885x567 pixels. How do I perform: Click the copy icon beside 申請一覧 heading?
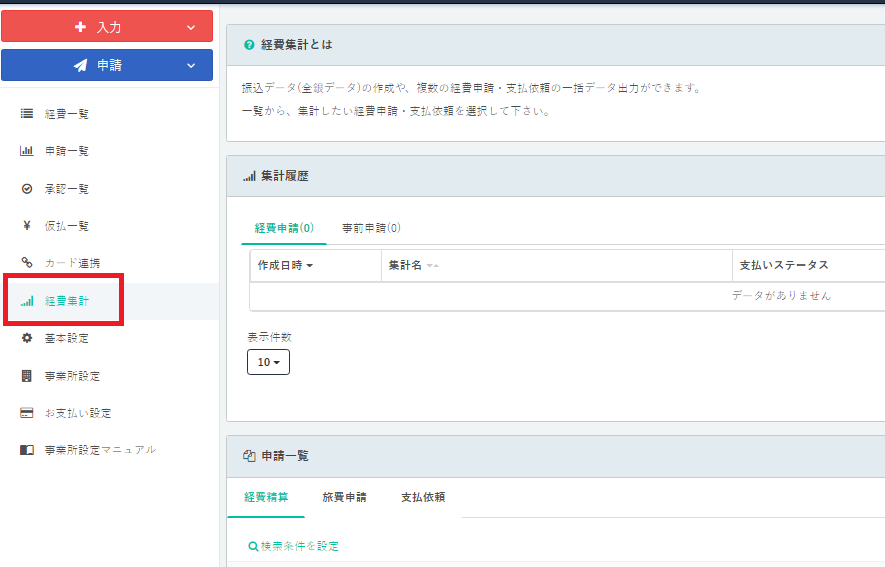click(x=249, y=456)
